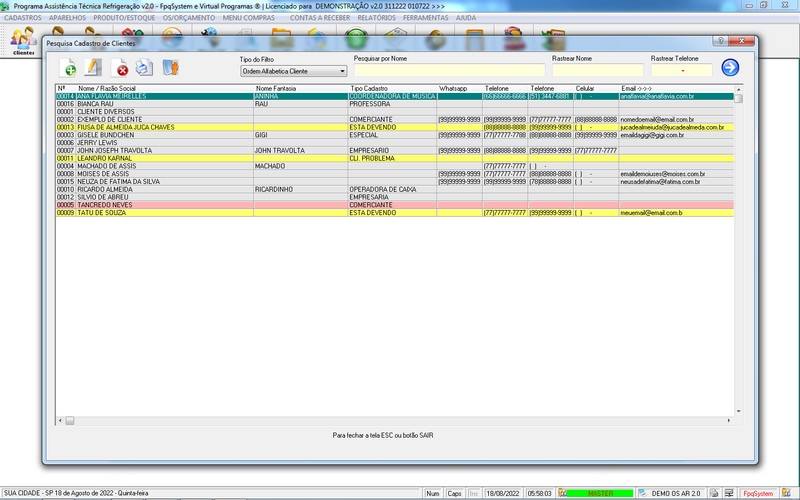Click the Rastrear Nome input field
Image resolution: width=800 pixels, height=500 pixels.
coord(597,70)
